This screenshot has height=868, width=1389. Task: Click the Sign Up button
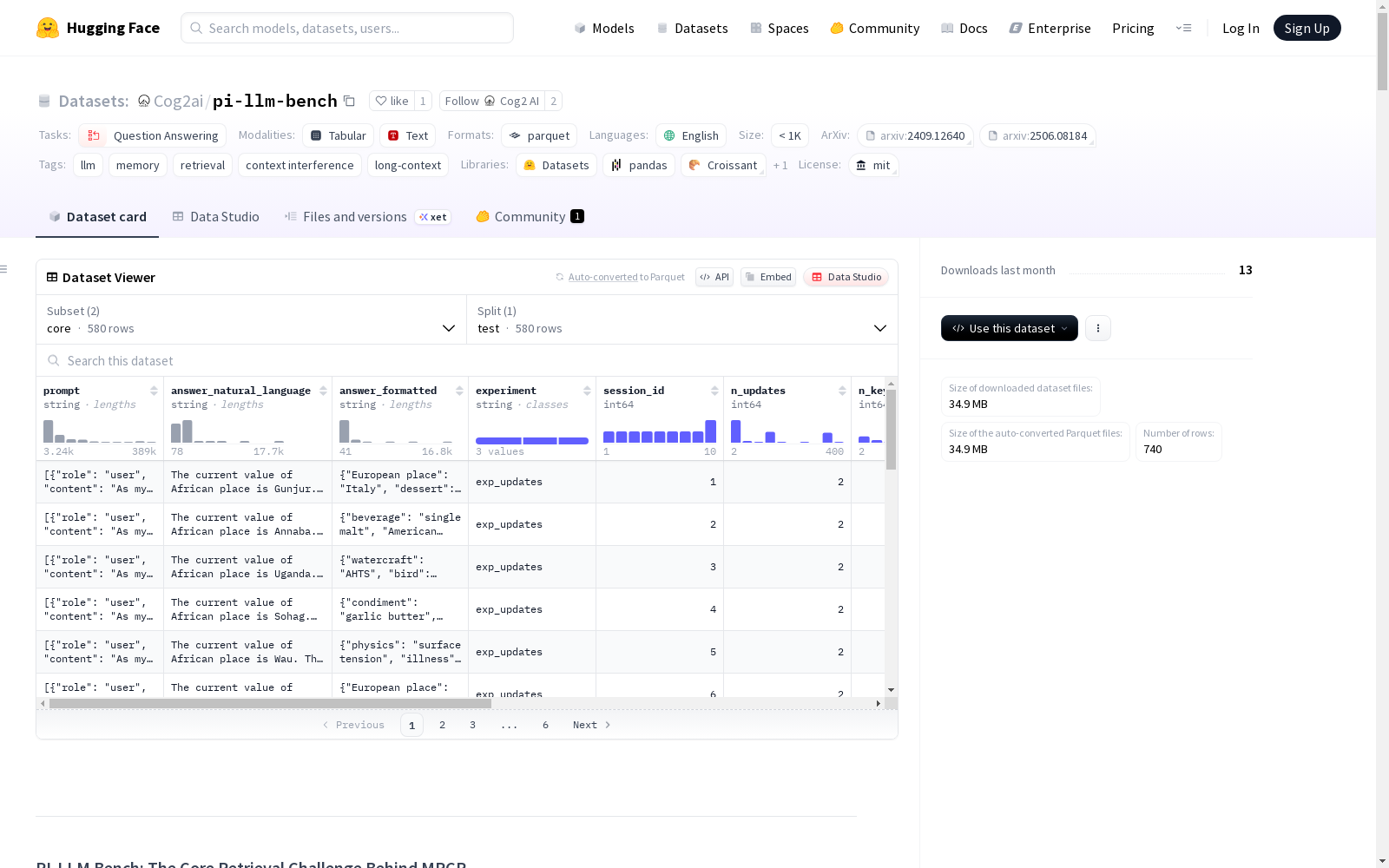(1307, 28)
